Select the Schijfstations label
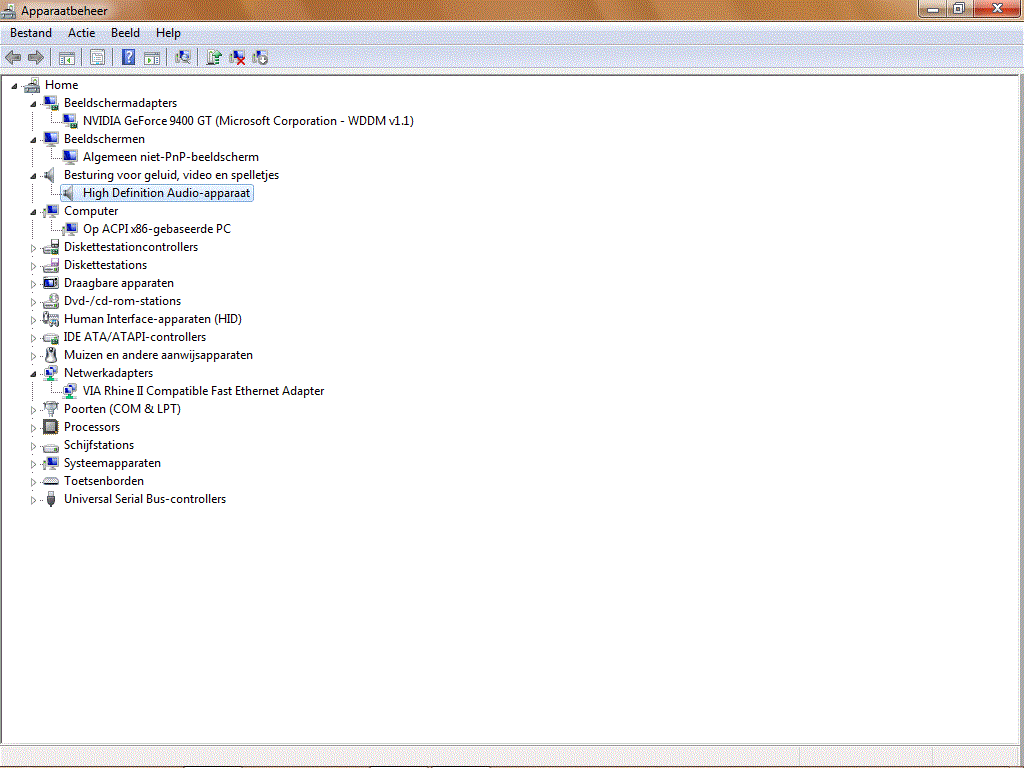The width and height of the screenshot is (1024, 768). click(x=99, y=445)
